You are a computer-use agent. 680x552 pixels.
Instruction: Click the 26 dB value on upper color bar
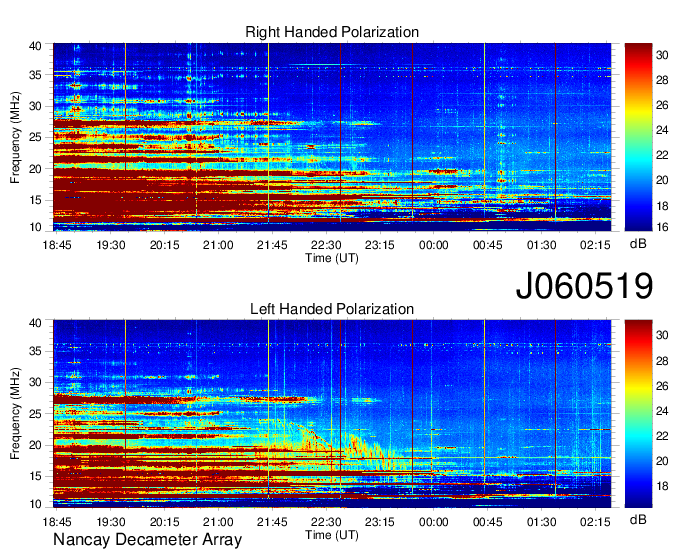click(x=662, y=105)
